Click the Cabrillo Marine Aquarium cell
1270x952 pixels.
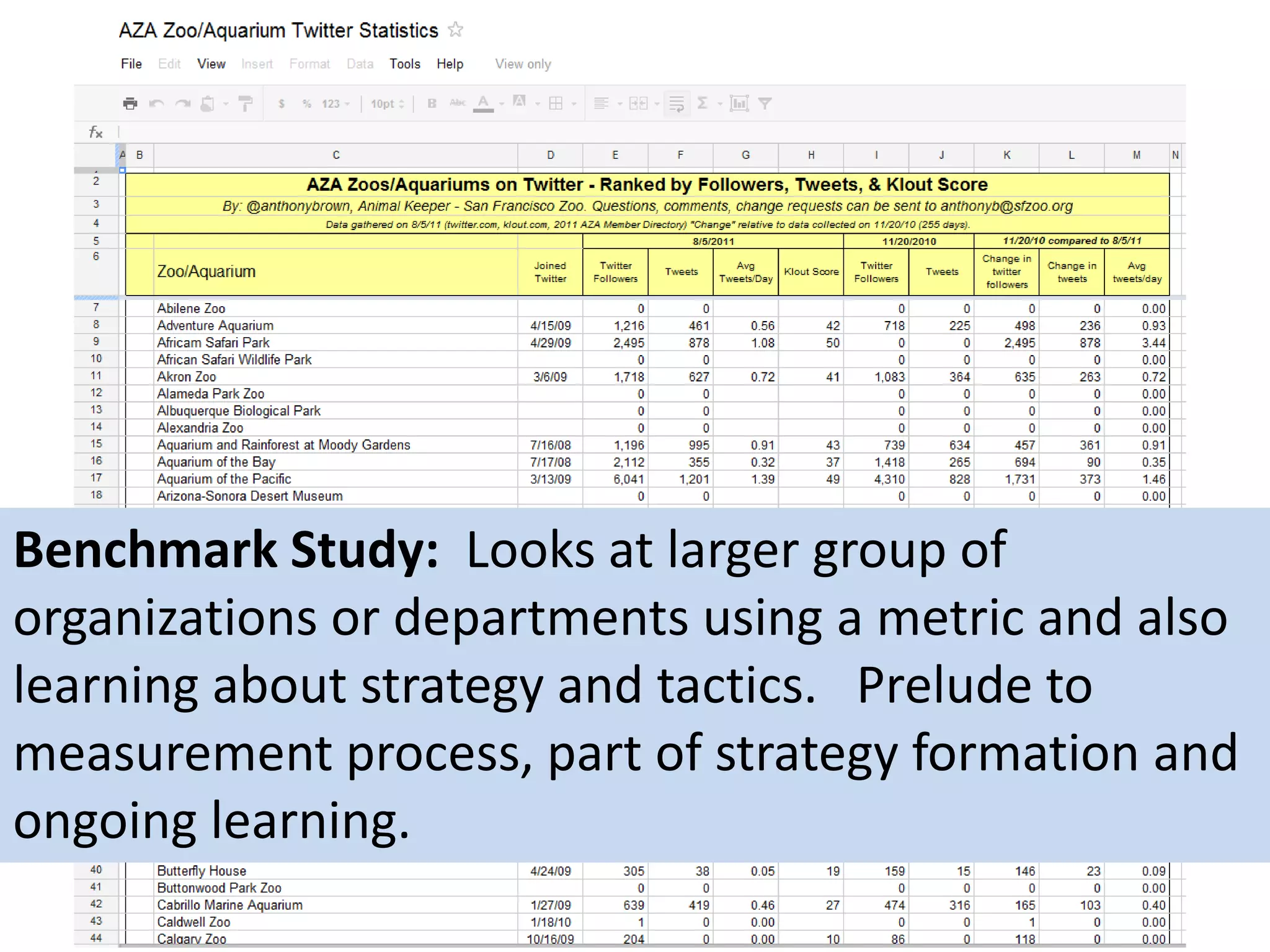point(335,905)
